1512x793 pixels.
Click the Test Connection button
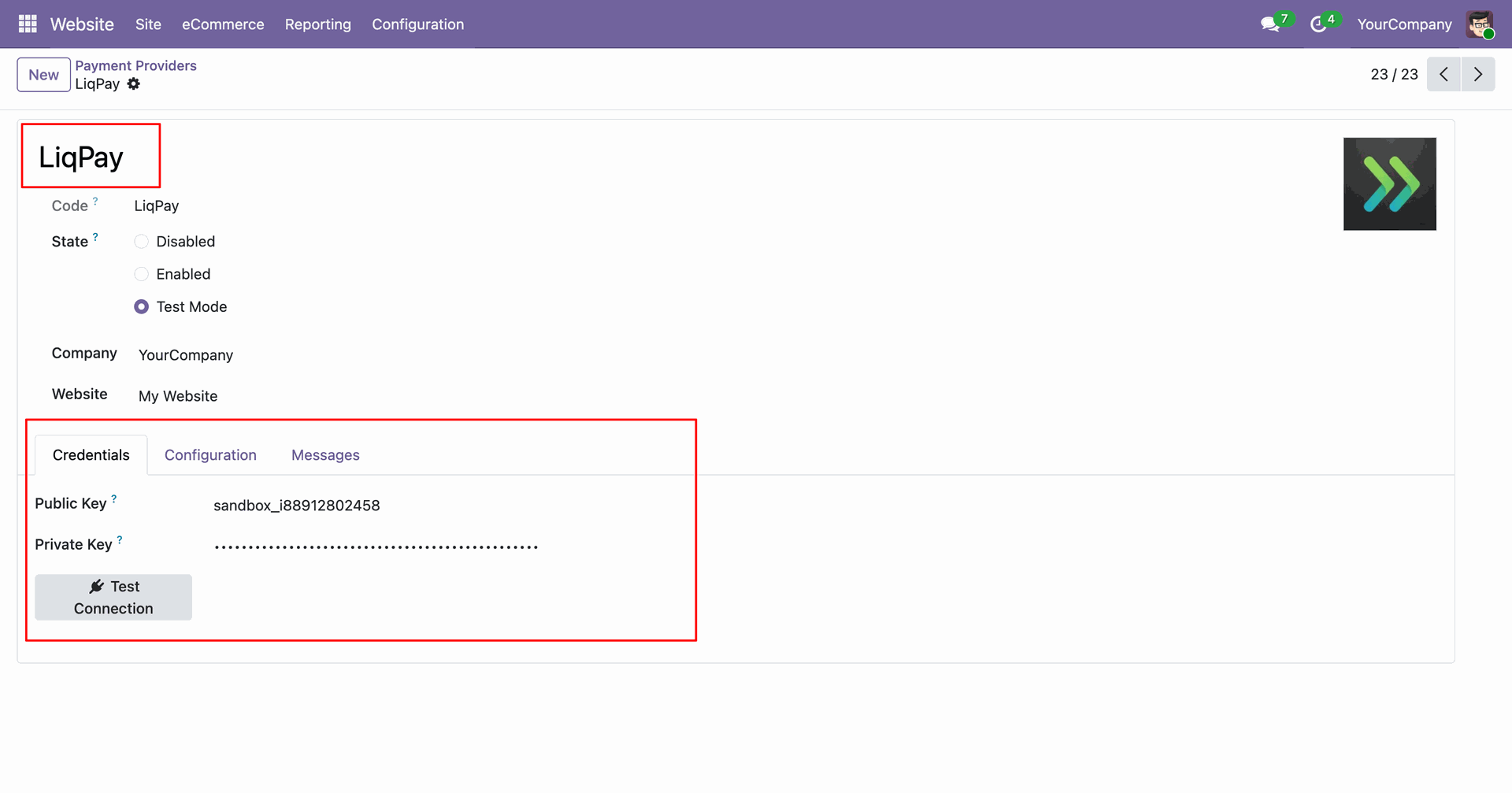[x=113, y=597]
